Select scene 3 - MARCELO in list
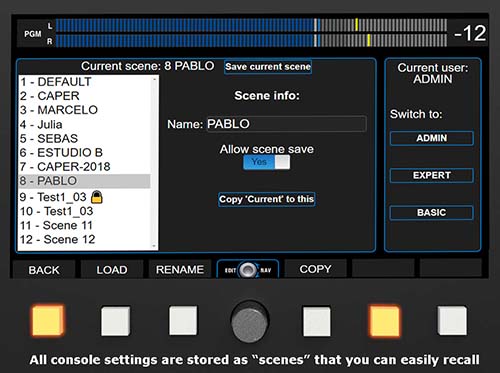Image resolution: width=500 pixels, height=373 pixels. click(x=85, y=110)
